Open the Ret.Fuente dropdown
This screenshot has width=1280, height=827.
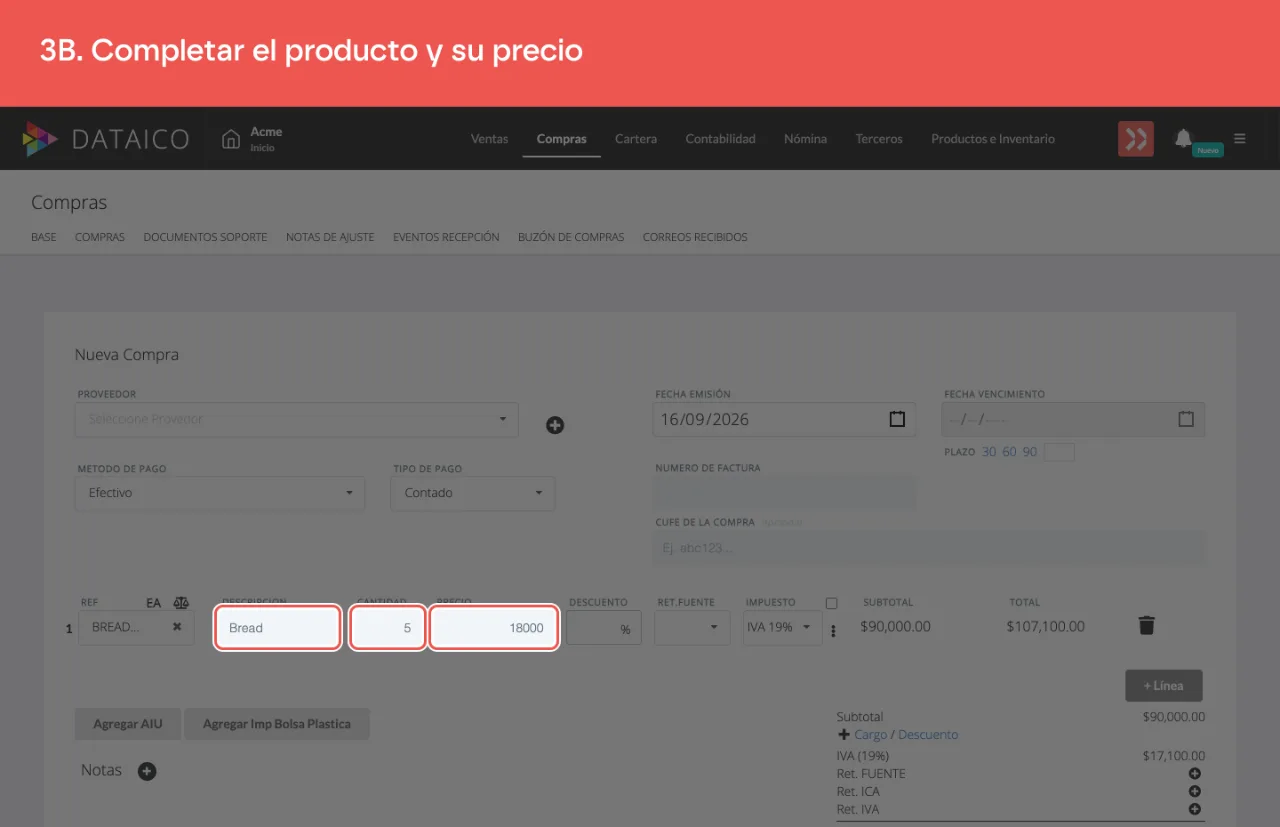point(692,628)
